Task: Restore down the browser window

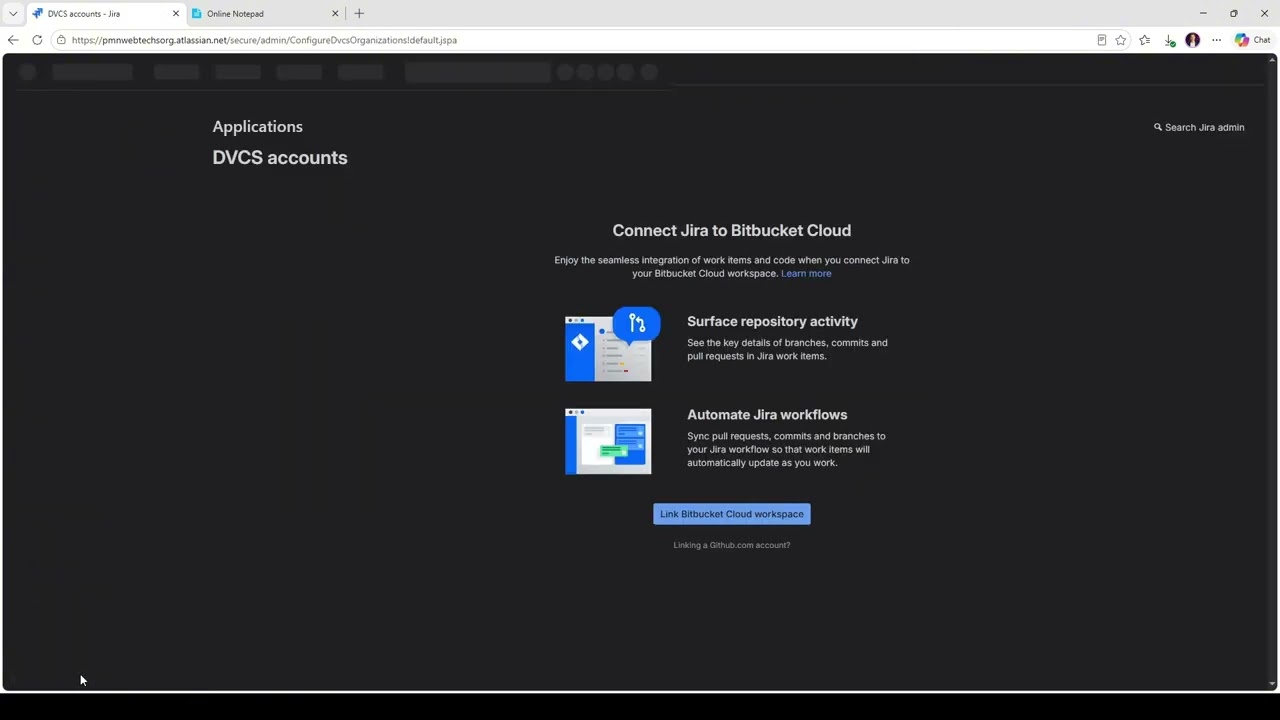Action: 1234,14
